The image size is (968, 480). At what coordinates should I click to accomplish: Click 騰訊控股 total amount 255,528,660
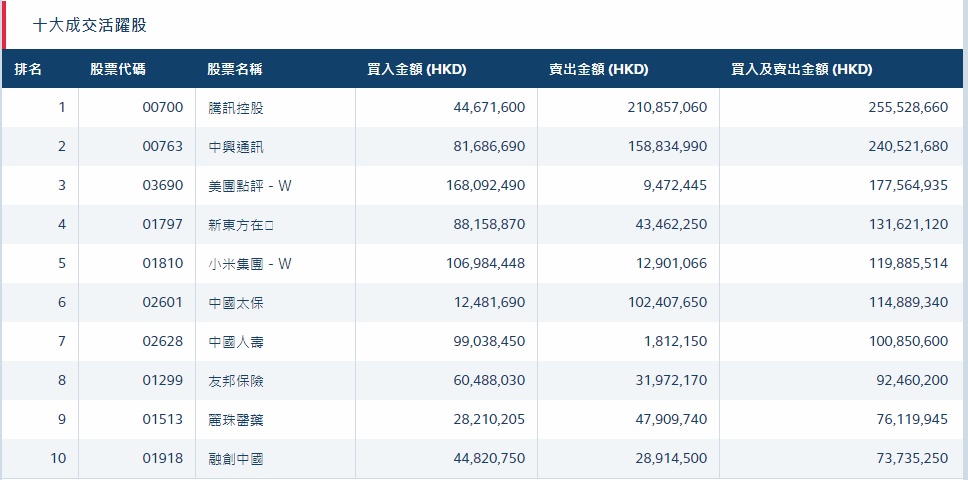click(x=908, y=107)
